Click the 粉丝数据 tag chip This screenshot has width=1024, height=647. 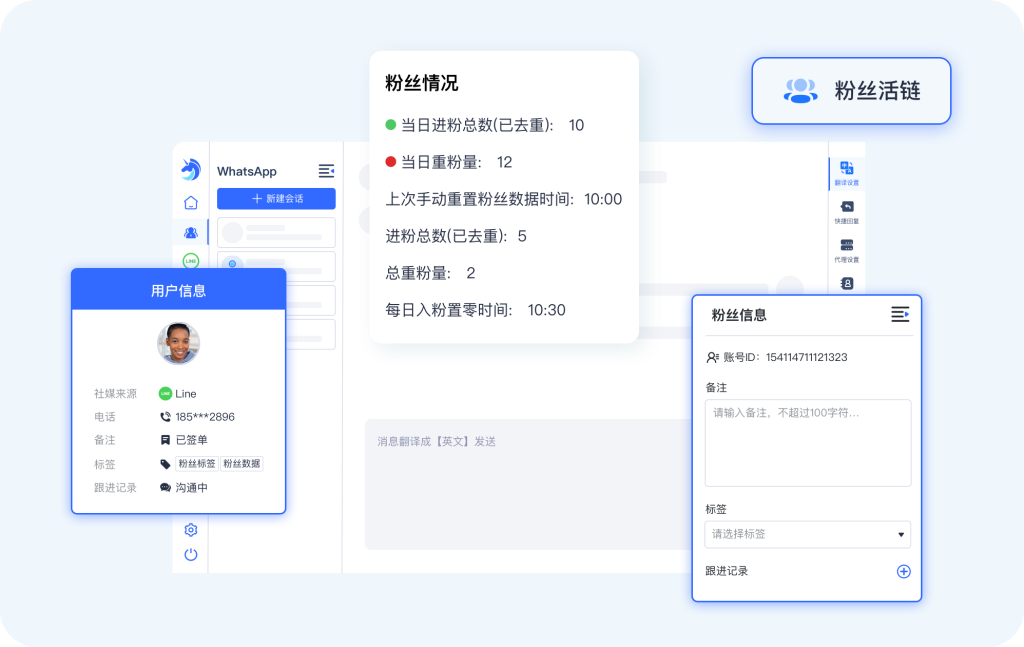(x=242, y=464)
